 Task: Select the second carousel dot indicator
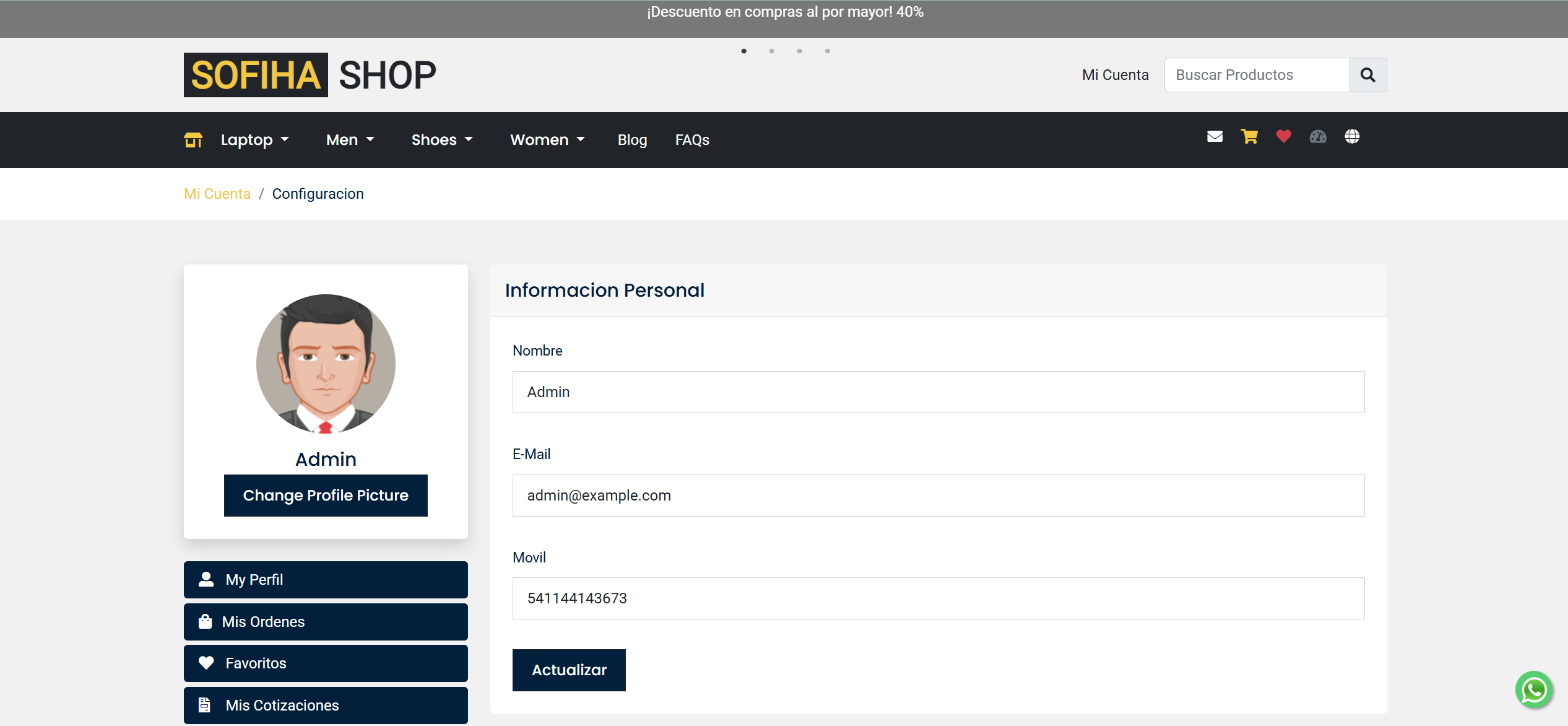772,51
